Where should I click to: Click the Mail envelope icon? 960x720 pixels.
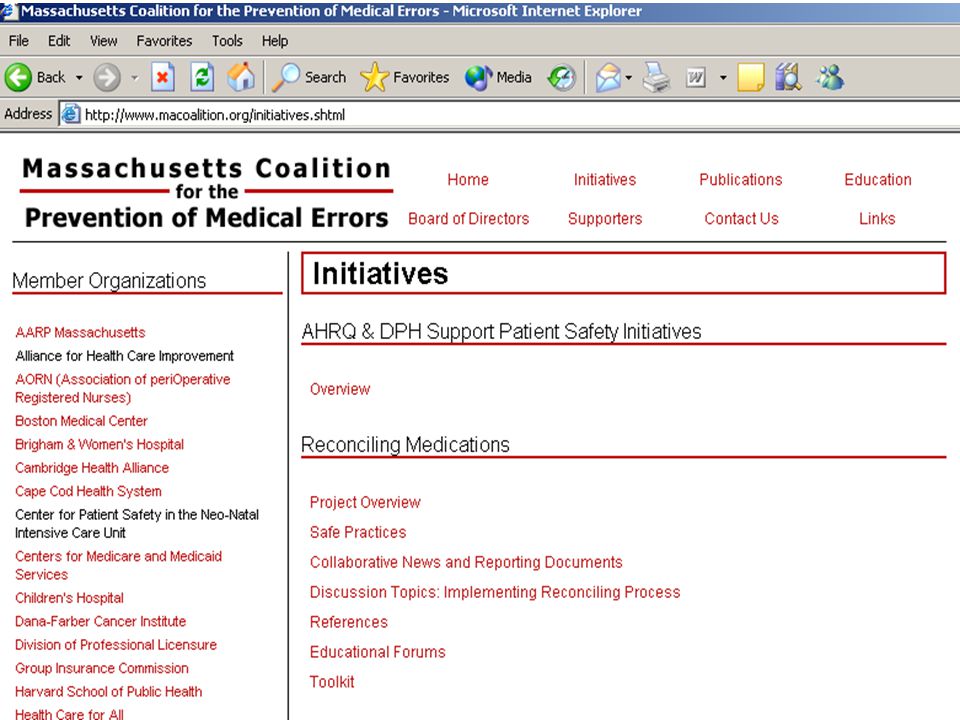pos(608,78)
